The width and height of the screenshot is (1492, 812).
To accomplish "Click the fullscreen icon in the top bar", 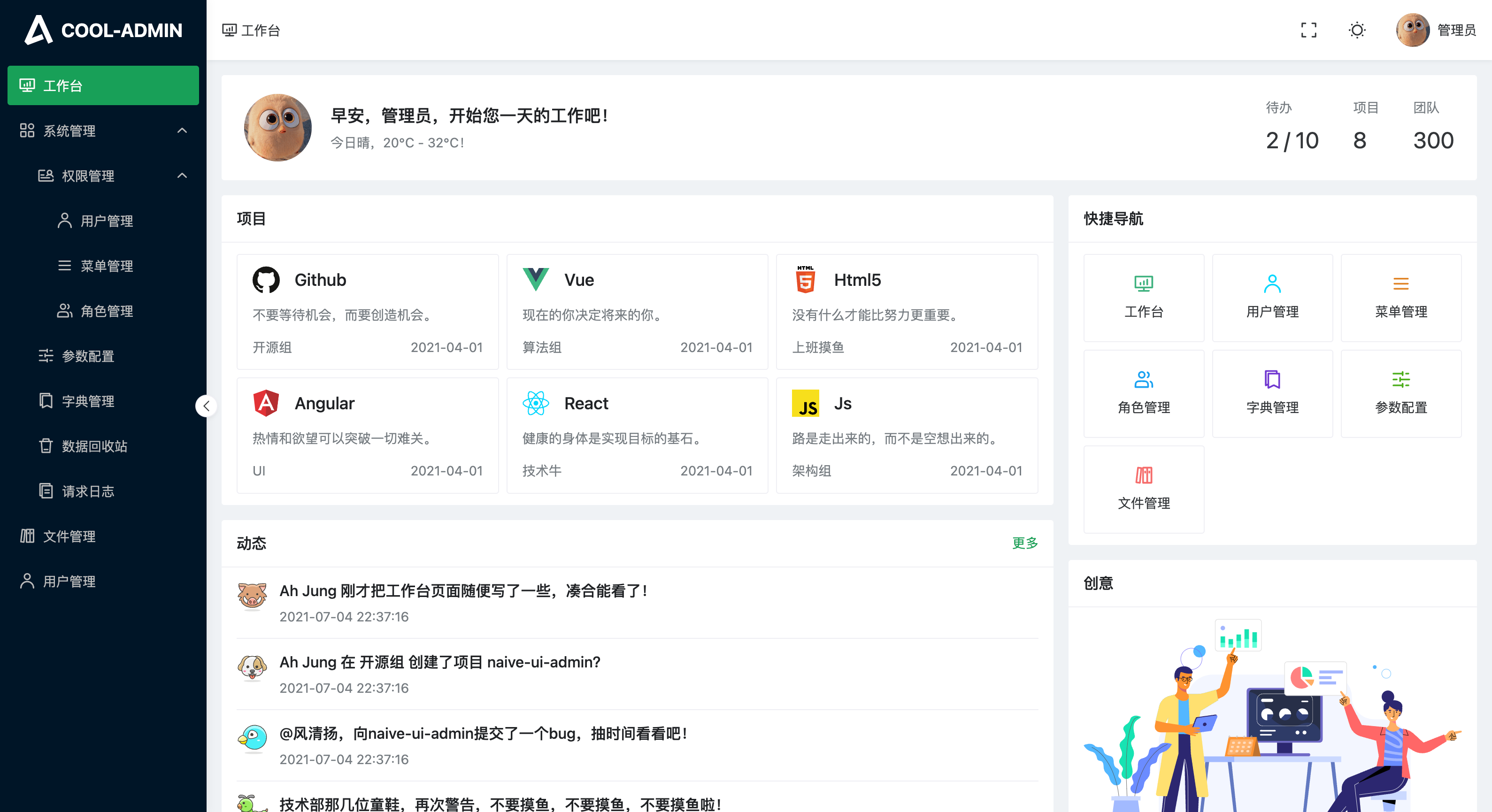I will pos(1309,30).
